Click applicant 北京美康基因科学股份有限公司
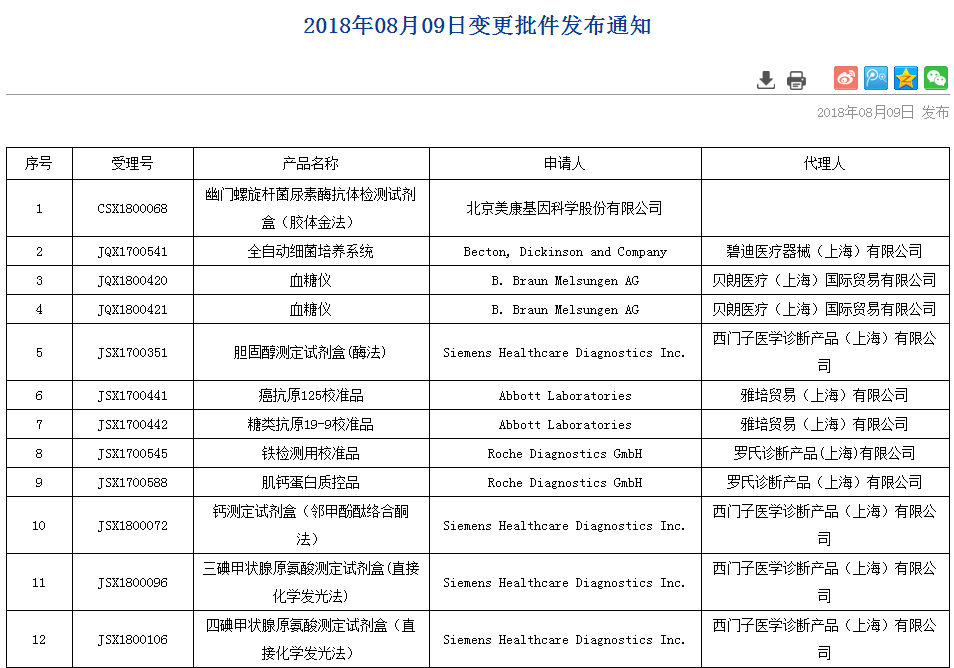The image size is (954, 668). pyautogui.click(x=564, y=208)
